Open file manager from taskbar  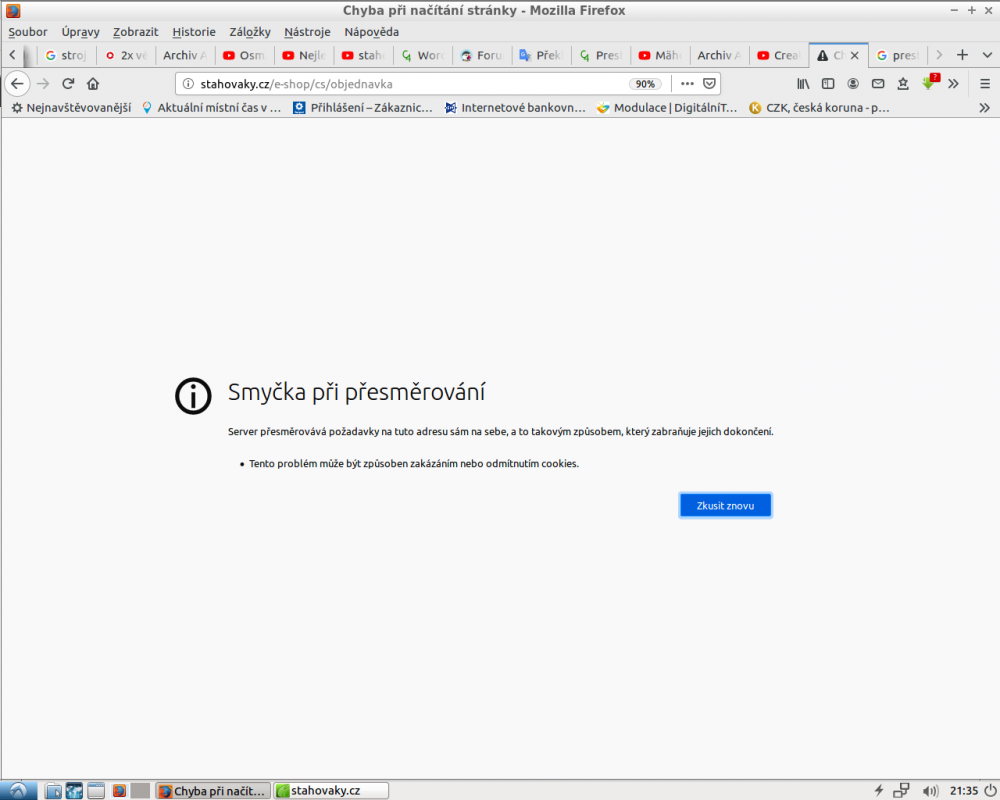[x=54, y=791]
